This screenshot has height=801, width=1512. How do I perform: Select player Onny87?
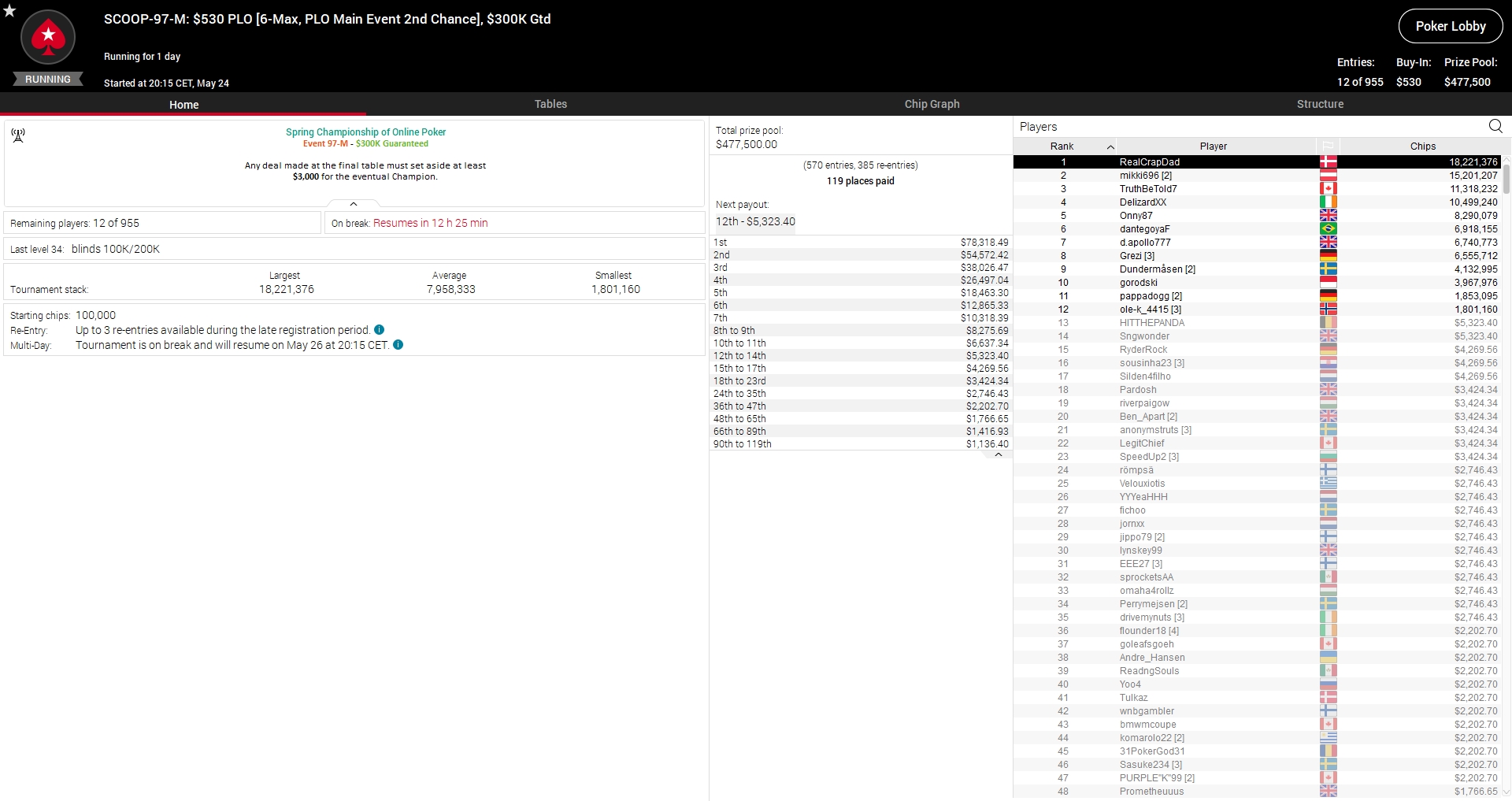click(1257, 216)
